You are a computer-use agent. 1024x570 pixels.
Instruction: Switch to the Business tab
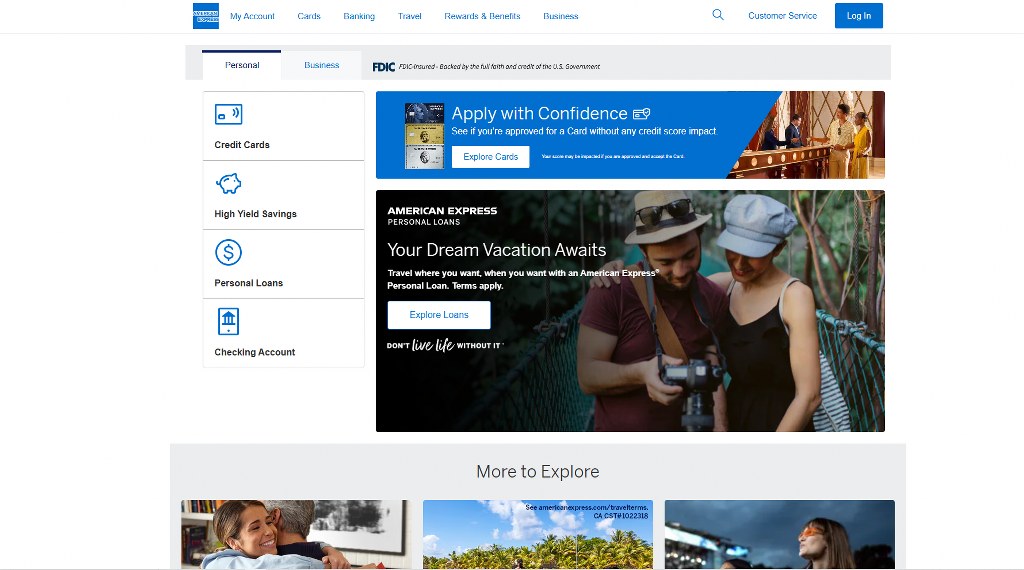pyautogui.click(x=321, y=65)
